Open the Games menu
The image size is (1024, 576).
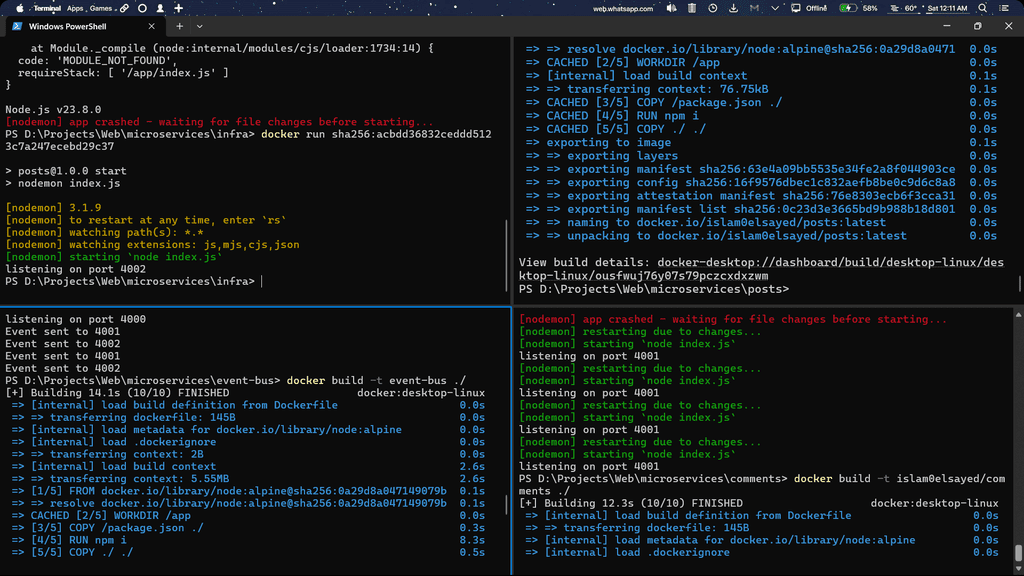(x=101, y=8)
